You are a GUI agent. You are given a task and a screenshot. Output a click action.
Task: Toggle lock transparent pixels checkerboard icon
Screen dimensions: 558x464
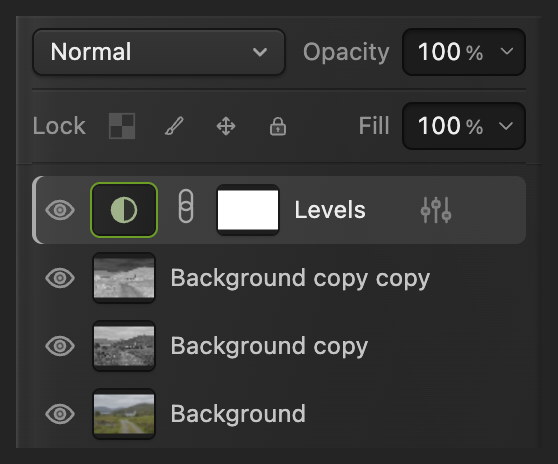pos(122,126)
